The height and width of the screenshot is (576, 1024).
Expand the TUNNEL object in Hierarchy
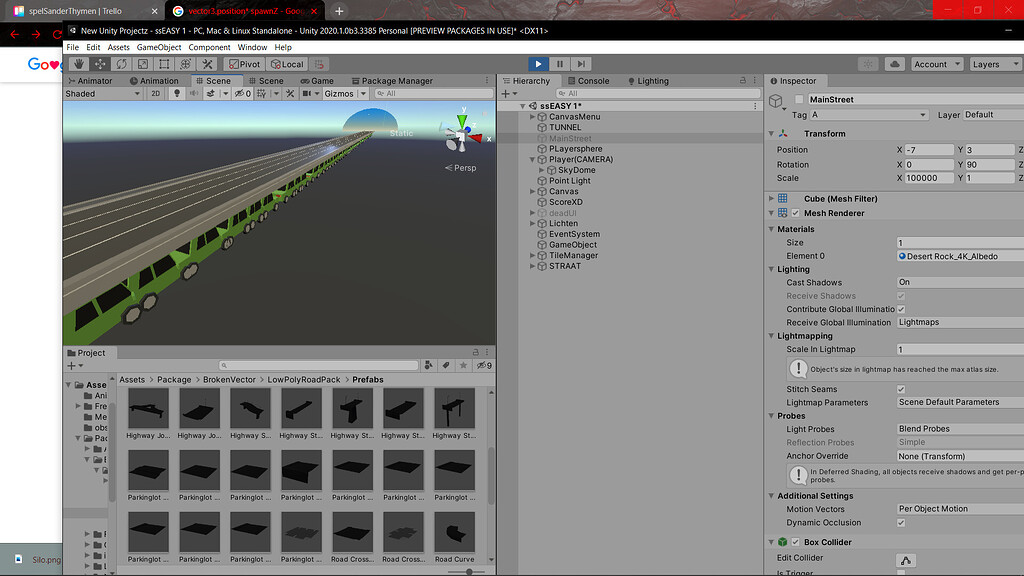tap(531, 127)
